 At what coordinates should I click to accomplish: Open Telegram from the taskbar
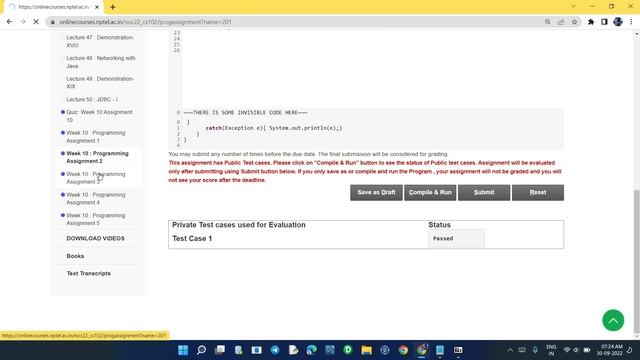pyautogui.click(x=275, y=350)
